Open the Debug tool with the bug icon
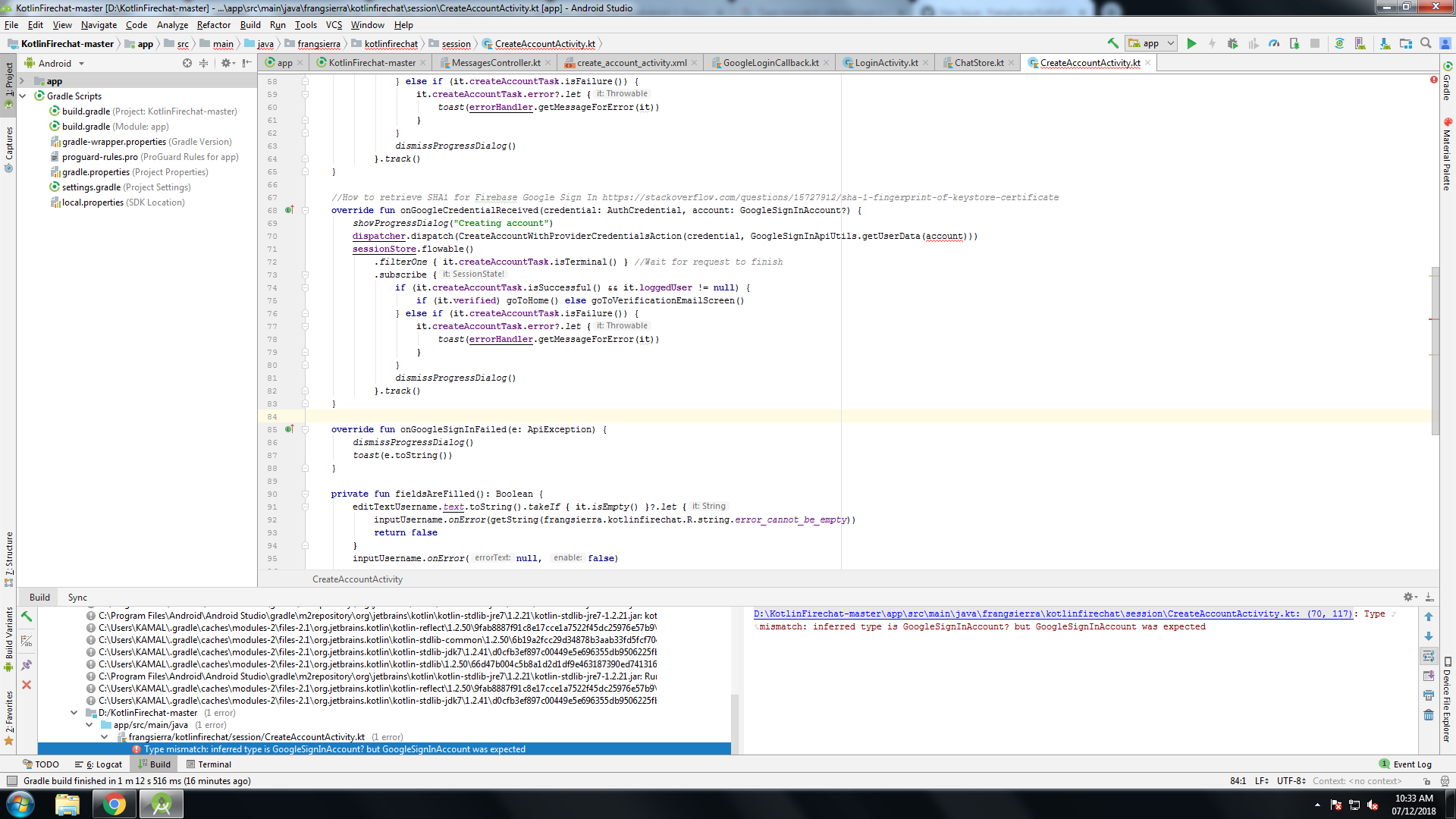 [x=1232, y=43]
